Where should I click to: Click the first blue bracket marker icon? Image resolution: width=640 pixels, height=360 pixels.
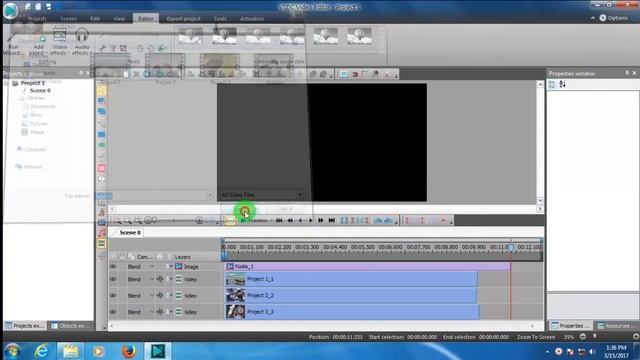(x=344, y=220)
